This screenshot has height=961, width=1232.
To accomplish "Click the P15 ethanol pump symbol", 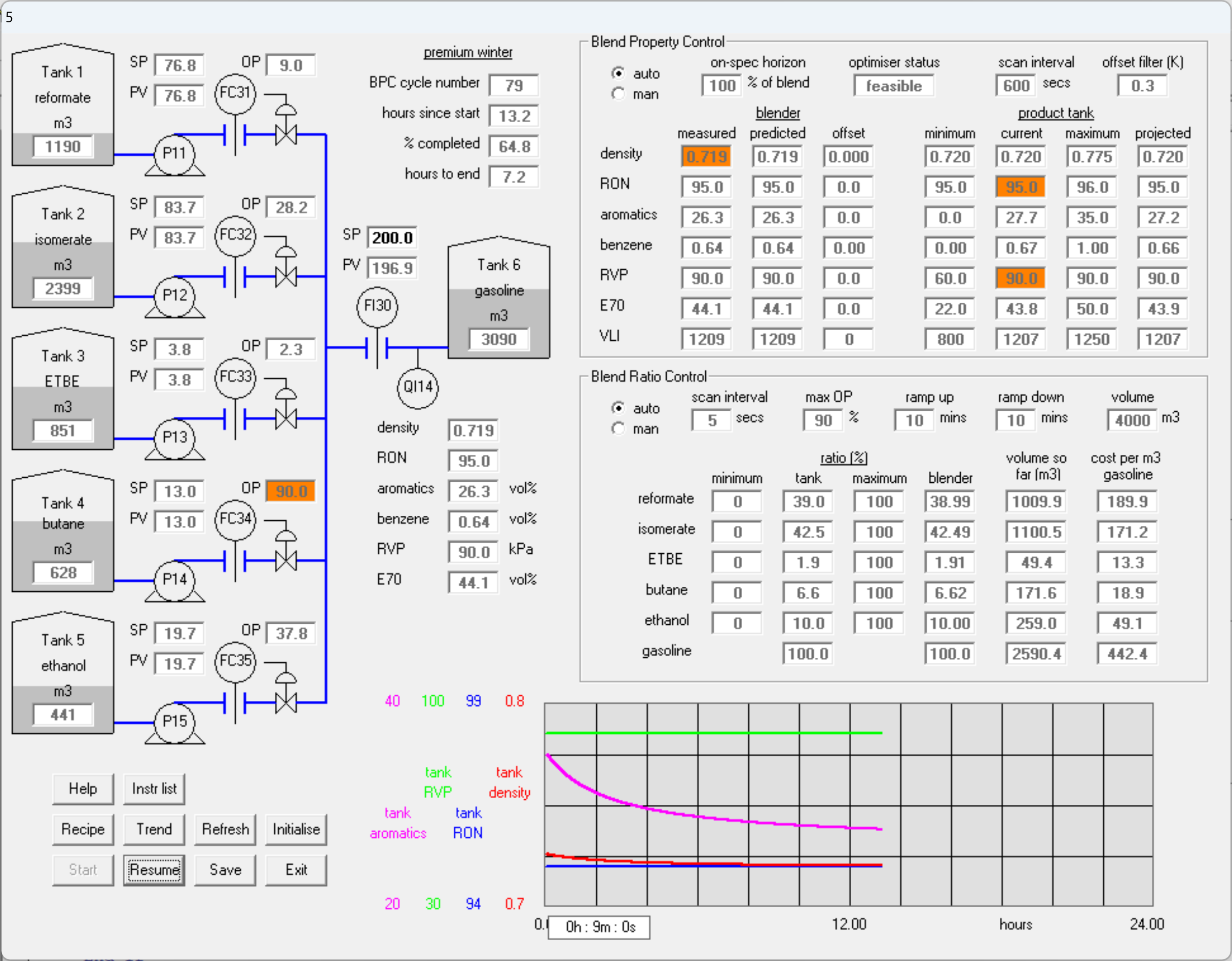I will (174, 722).
